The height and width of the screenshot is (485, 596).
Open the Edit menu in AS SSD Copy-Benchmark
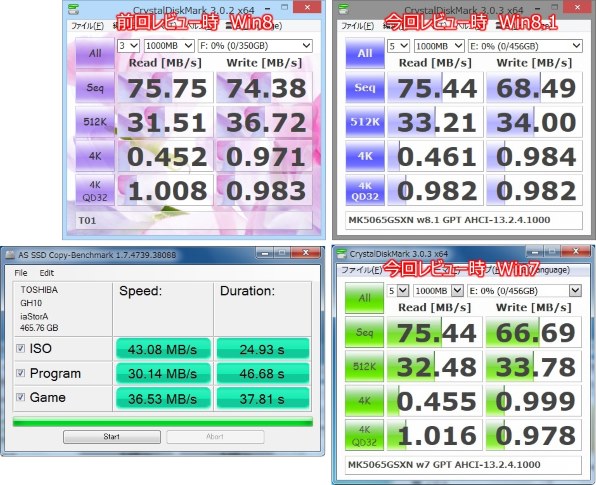point(46,273)
